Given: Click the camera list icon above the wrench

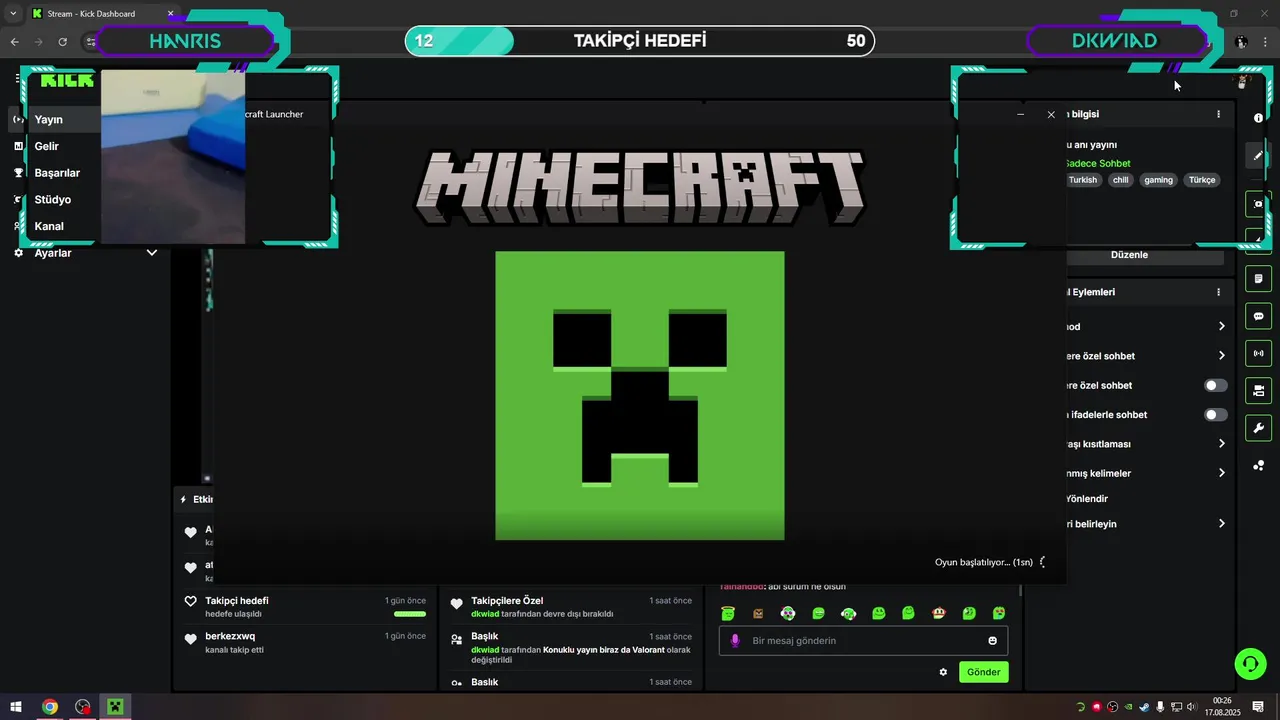Looking at the screenshot, I should click(x=1258, y=391).
